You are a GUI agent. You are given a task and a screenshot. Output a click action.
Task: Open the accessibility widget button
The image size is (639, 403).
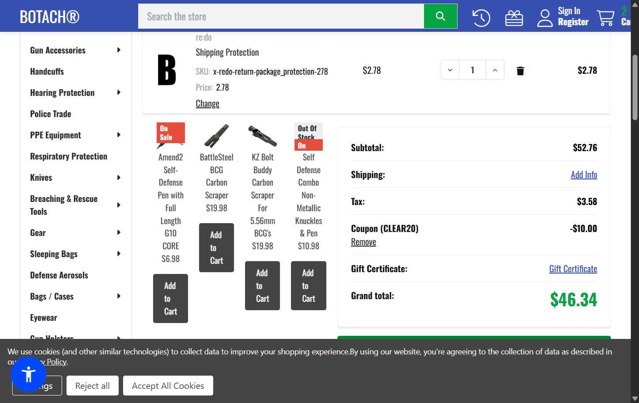pyautogui.click(x=28, y=374)
